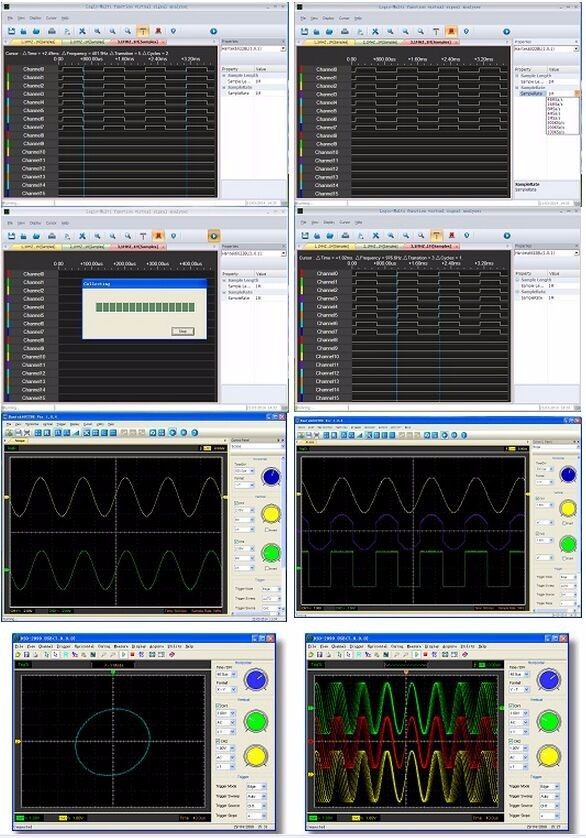This screenshot has width=586, height=838.
Task: Click the blue Time/DIV knob in the square-wave oscilloscope
Action: click(x=568, y=474)
